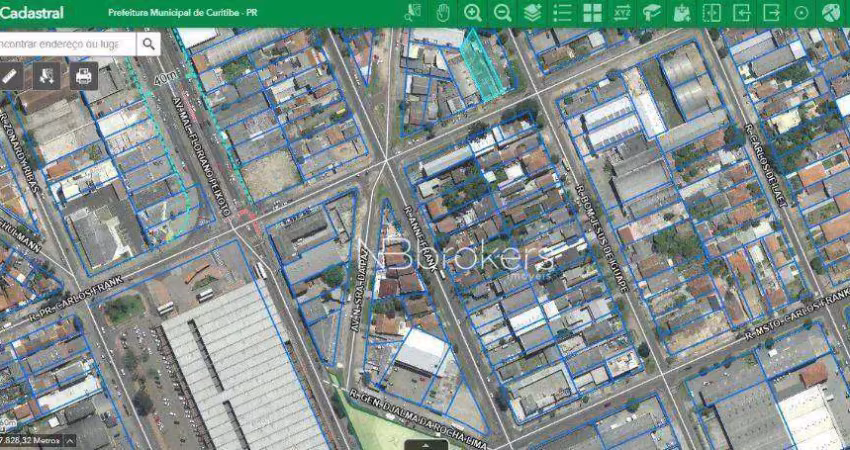850x450 pixels.
Task: Focus the address search field
Action: [x=65, y=44]
